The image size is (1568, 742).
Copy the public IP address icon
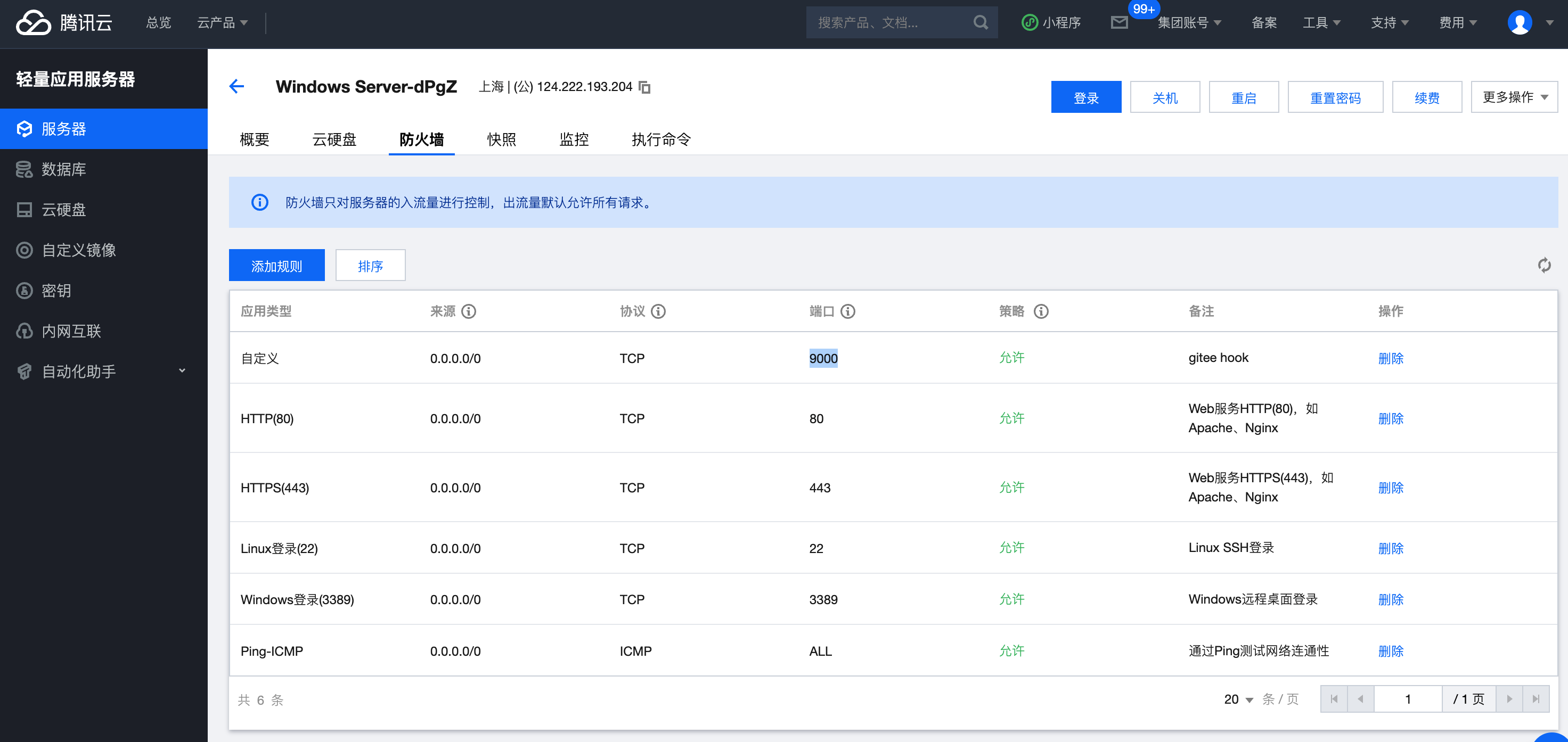[644, 87]
